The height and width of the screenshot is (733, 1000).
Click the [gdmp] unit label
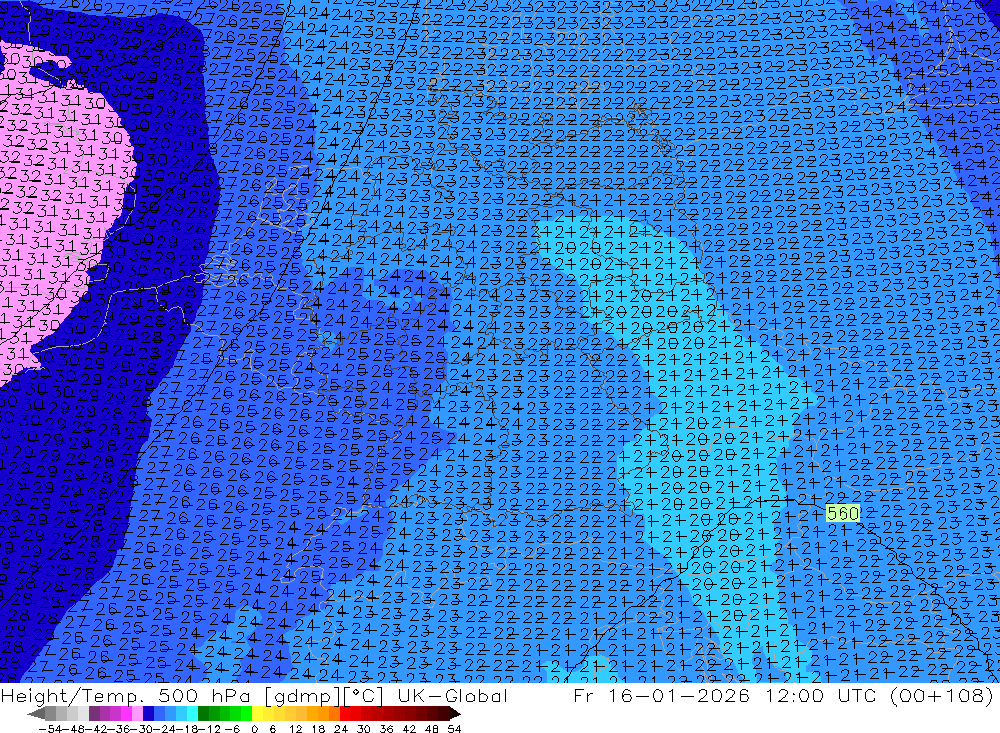click(x=302, y=696)
